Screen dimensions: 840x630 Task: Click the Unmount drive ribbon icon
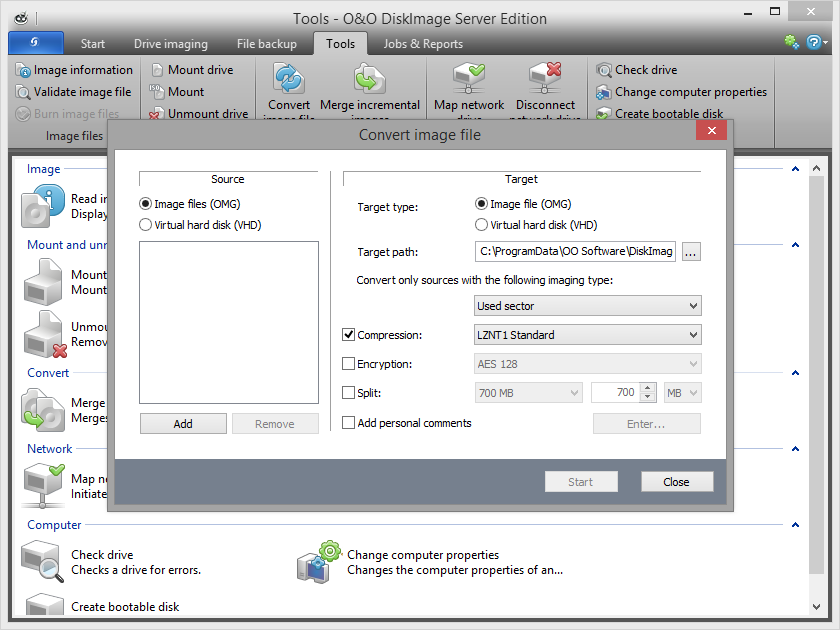157,114
